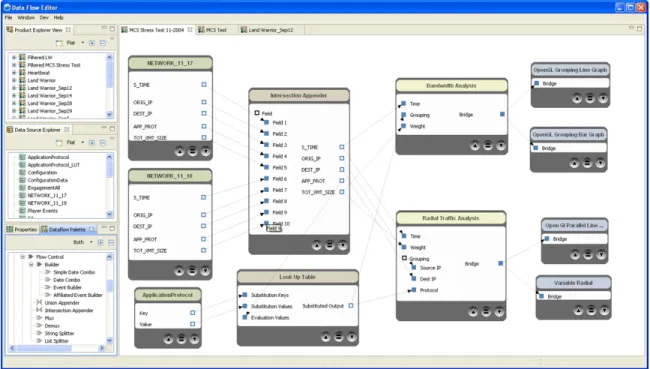Click Evaluation Values input port
Viewport: 650px width, 369px height.
click(245, 317)
